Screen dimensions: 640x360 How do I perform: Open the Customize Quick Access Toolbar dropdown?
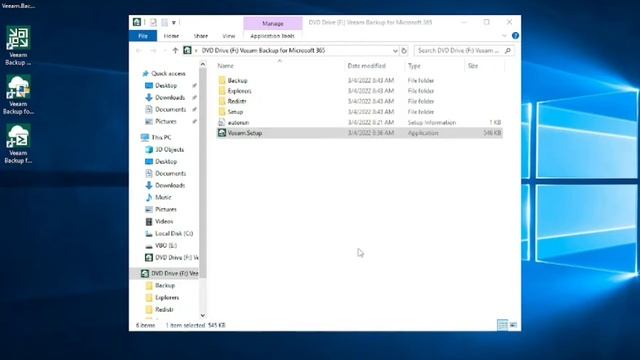[x=174, y=23]
